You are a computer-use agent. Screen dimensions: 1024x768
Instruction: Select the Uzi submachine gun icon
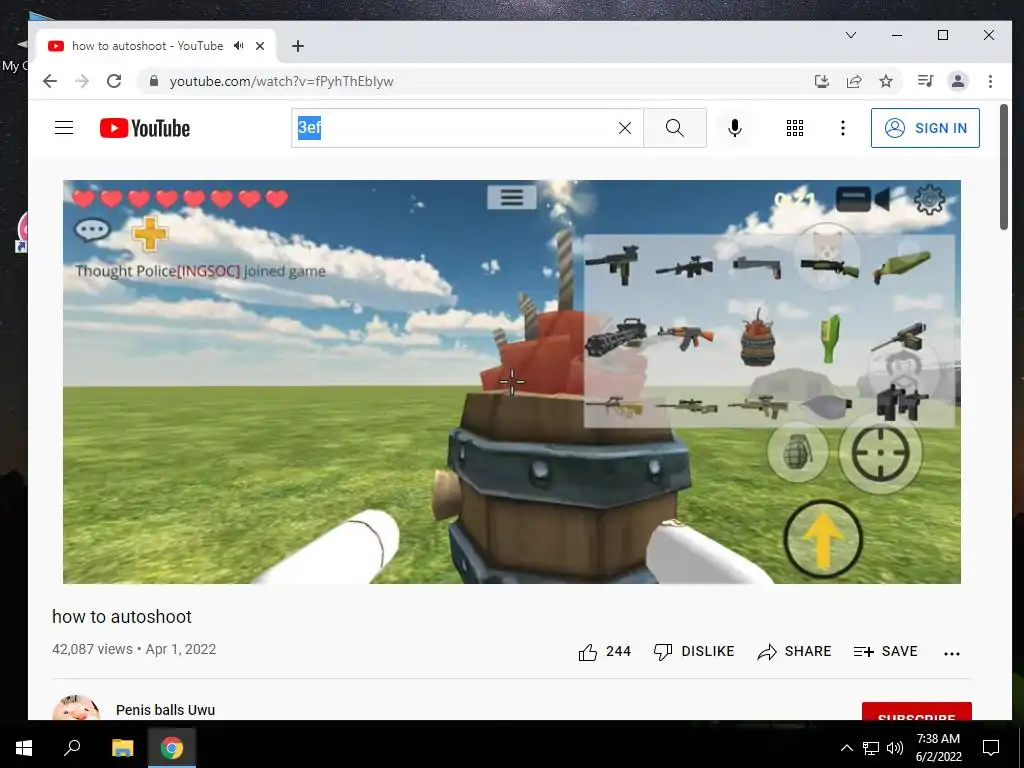(613, 264)
